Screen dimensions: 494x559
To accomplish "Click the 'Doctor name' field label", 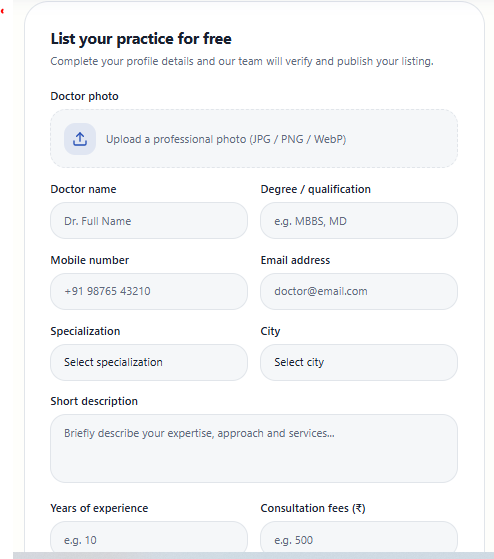I will 83,189.
